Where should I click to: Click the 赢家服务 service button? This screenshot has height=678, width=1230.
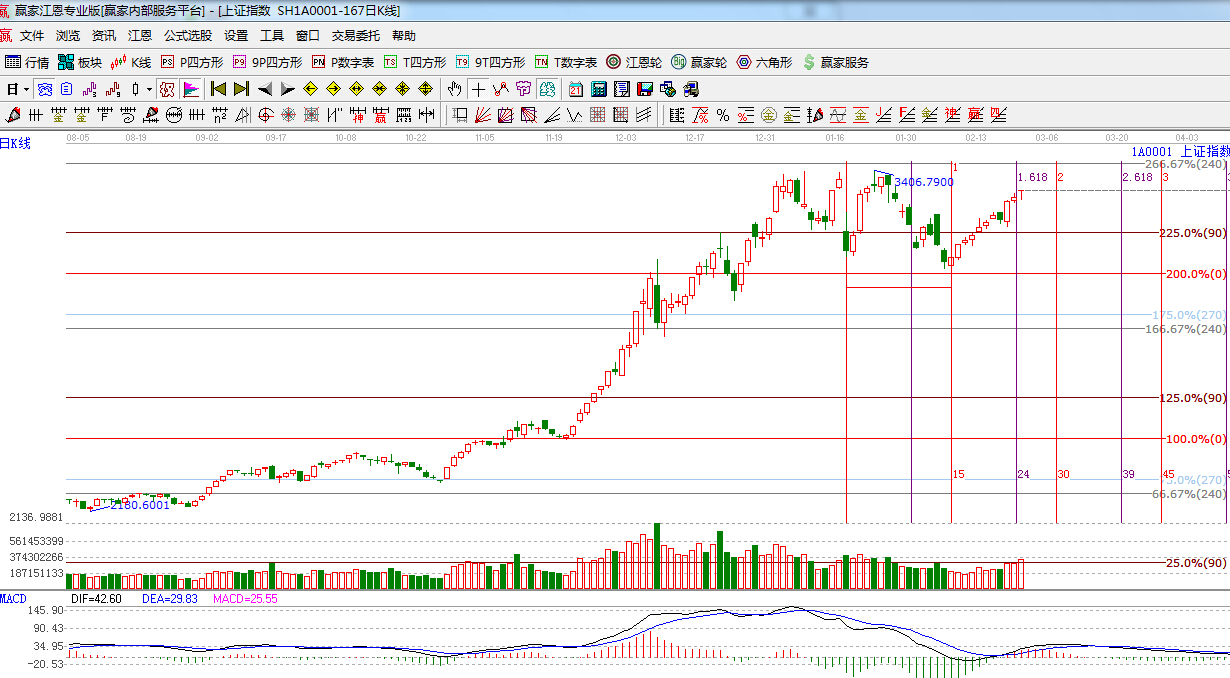click(835, 62)
